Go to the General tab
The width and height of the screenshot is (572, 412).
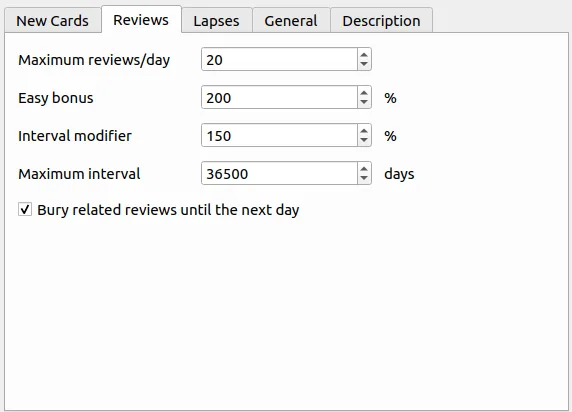click(x=291, y=20)
